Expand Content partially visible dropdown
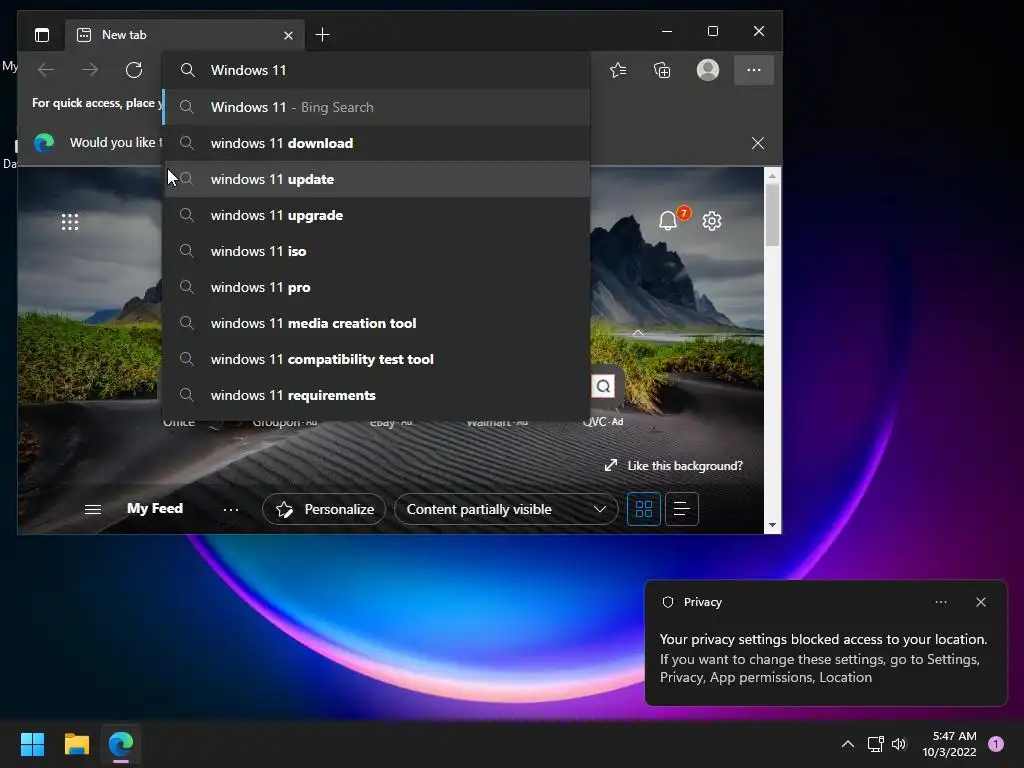This screenshot has width=1024, height=768. pos(506,509)
